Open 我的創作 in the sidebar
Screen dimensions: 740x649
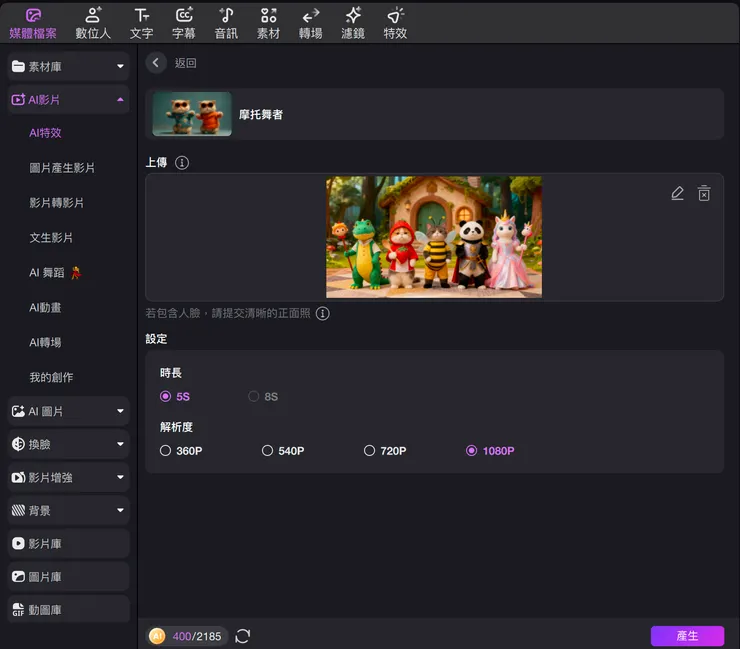click(x=51, y=378)
